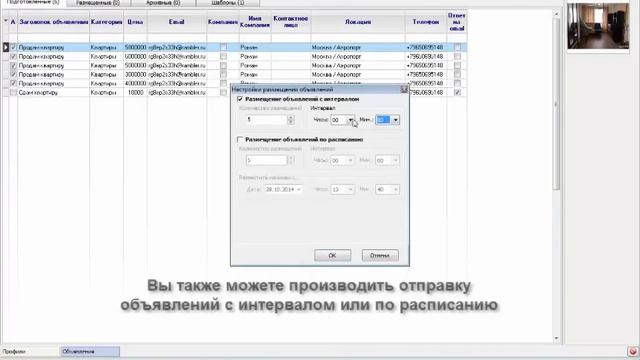The image size is (640, 360).
Task: Toggle Ответ на email checkbox in the 10000 row
Action: (457, 93)
